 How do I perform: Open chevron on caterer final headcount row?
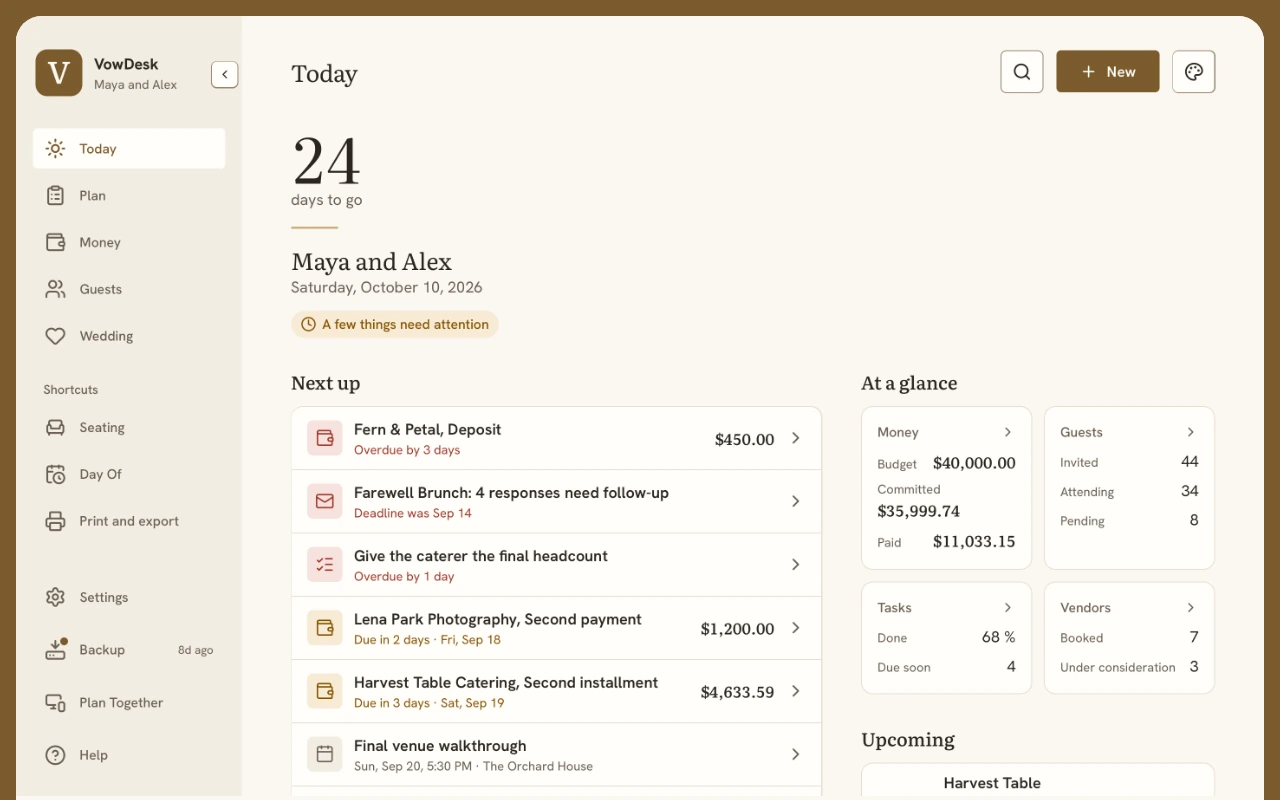point(796,564)
